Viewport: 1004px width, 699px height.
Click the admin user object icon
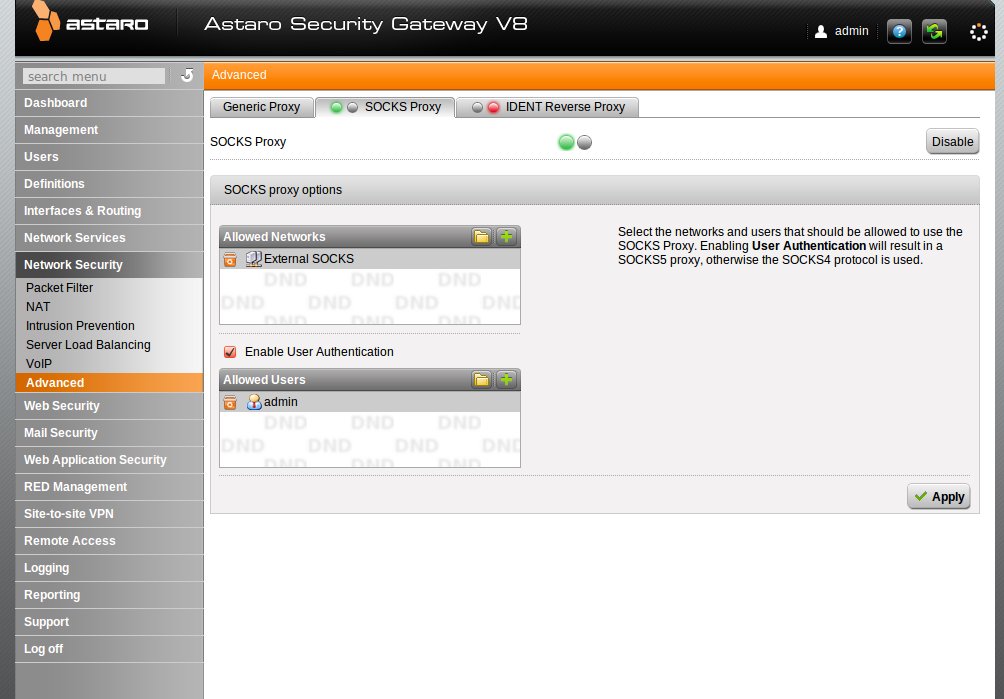[254, 402]
